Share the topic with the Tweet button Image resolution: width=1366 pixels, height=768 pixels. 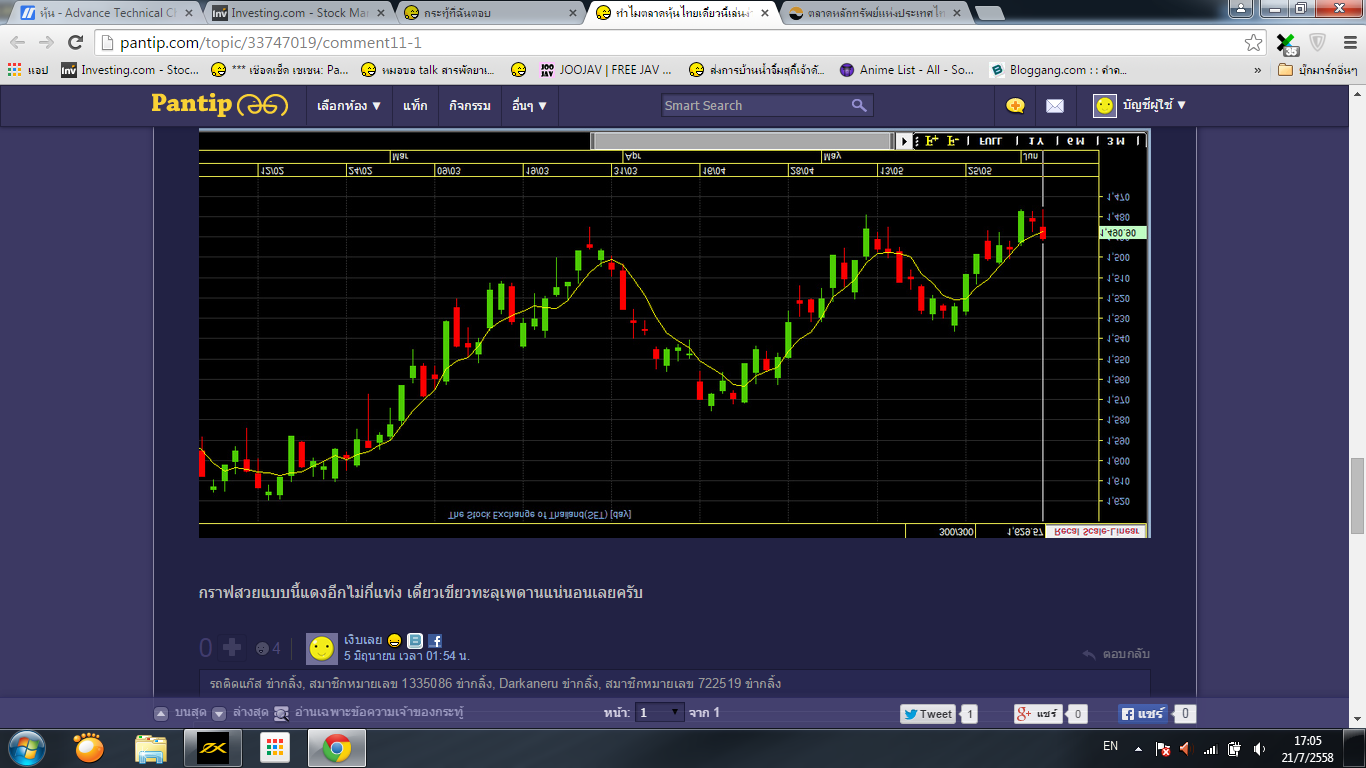click(x=928, y=714)
